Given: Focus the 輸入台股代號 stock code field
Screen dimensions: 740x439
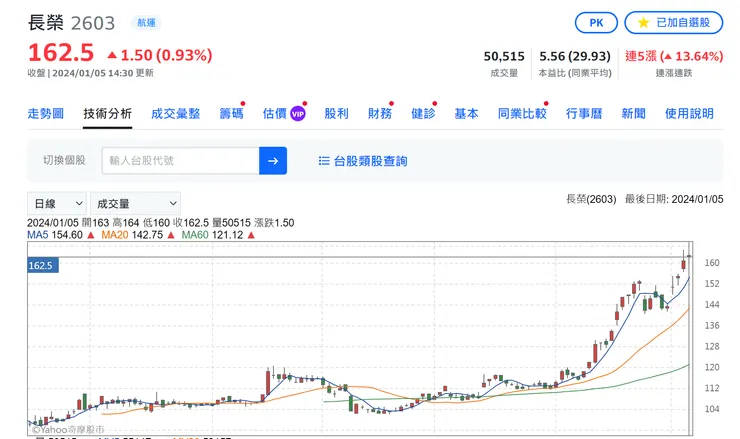Looking at the screenshot, I should tap(181, 160).
